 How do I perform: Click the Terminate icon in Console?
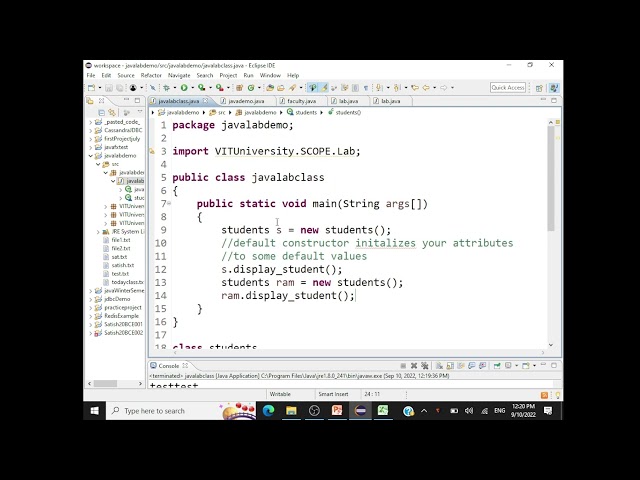point(403,366)
